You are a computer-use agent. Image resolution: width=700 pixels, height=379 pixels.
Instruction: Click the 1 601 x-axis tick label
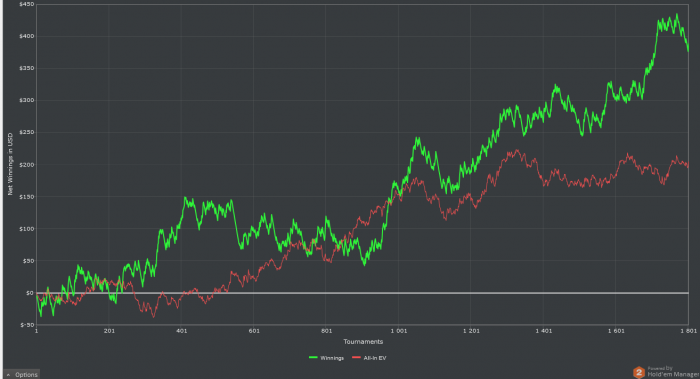point(616,331)
